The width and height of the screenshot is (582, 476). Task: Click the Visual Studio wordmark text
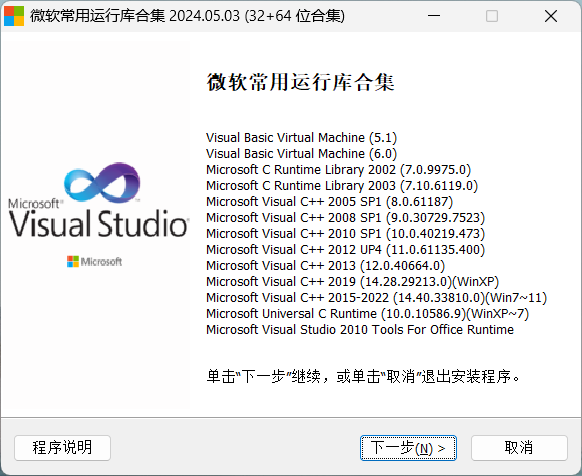point(99,224)
